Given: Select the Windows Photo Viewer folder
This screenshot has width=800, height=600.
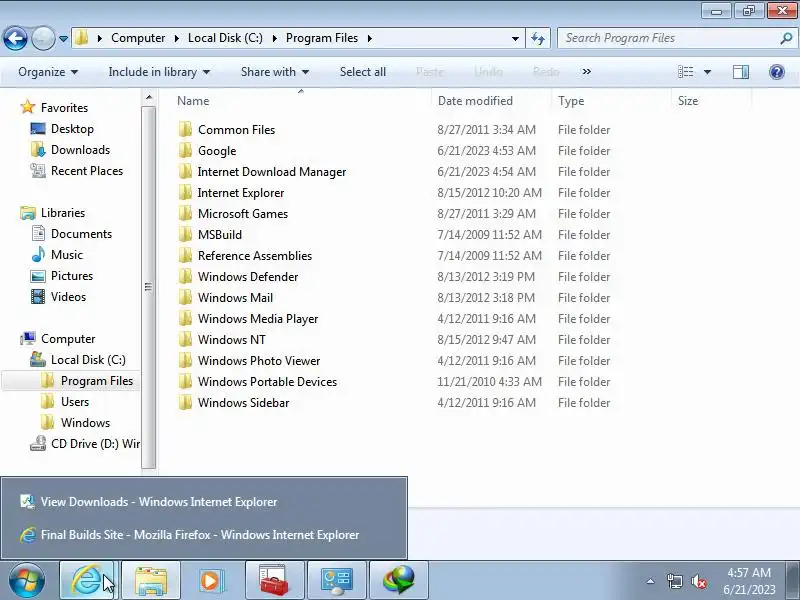Looking at the screenshot, I should (259, 360).
